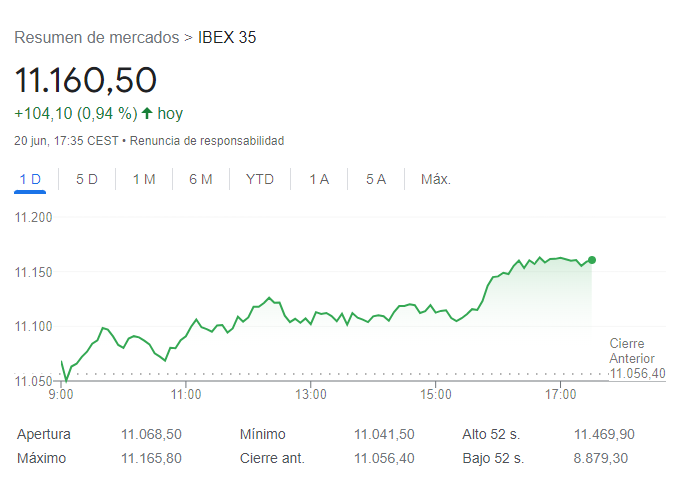Screen dimensions: 690x480
Task: Click the chart line near 13:00
Action: [311, 319]
